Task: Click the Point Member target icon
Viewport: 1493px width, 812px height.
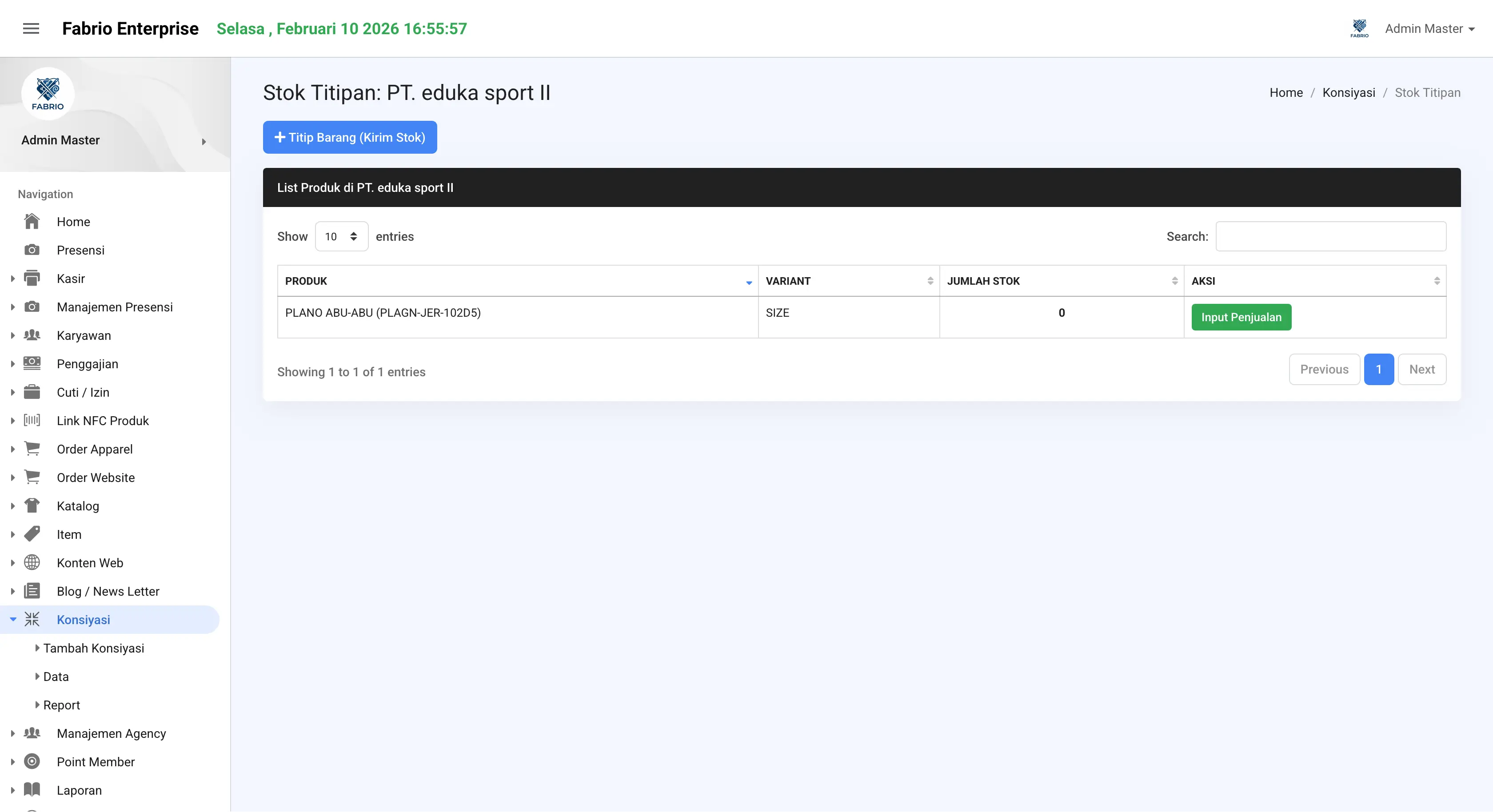Action: pos(32,761)
